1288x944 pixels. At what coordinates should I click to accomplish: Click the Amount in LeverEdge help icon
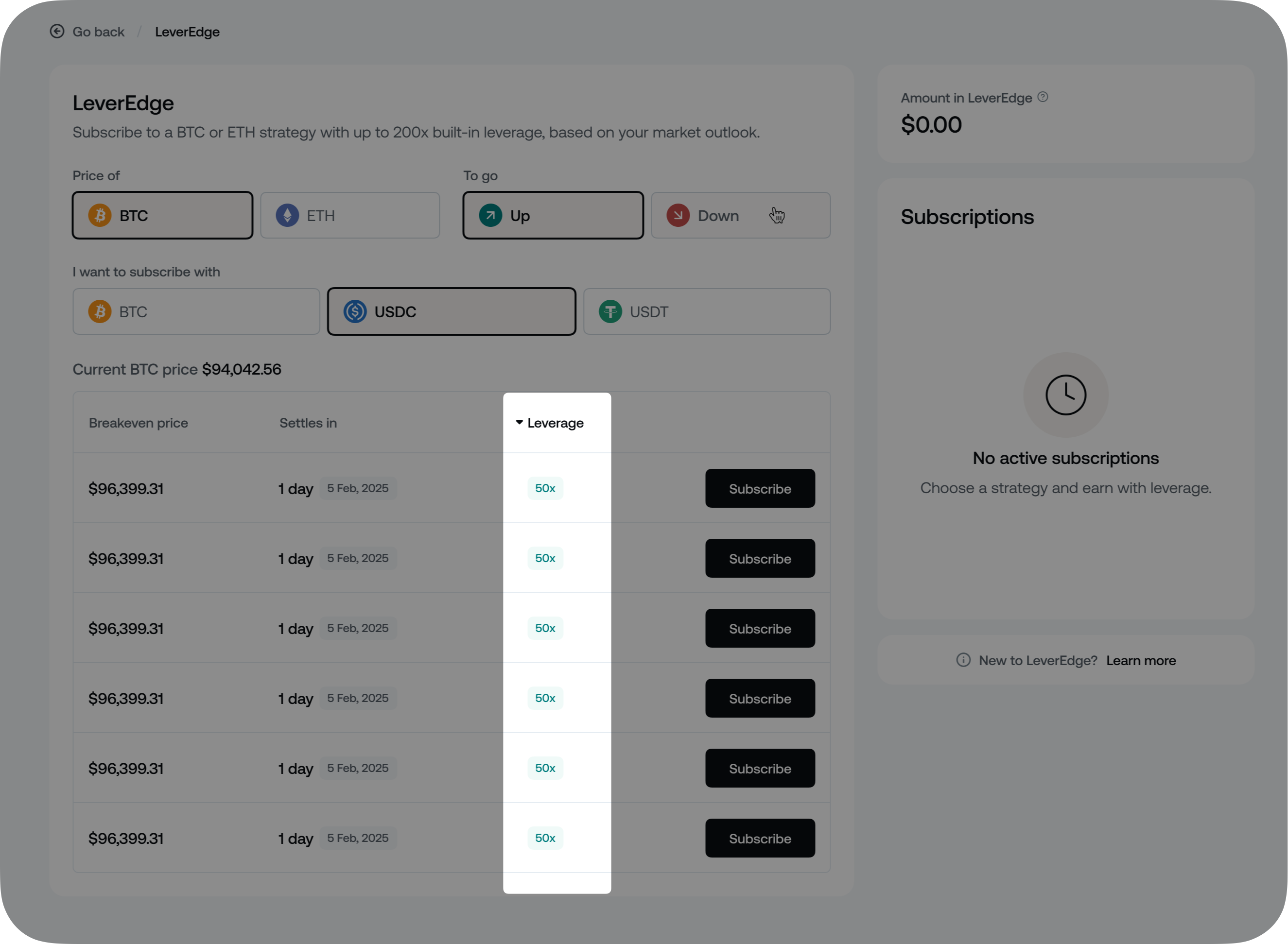coord(1043,97)
